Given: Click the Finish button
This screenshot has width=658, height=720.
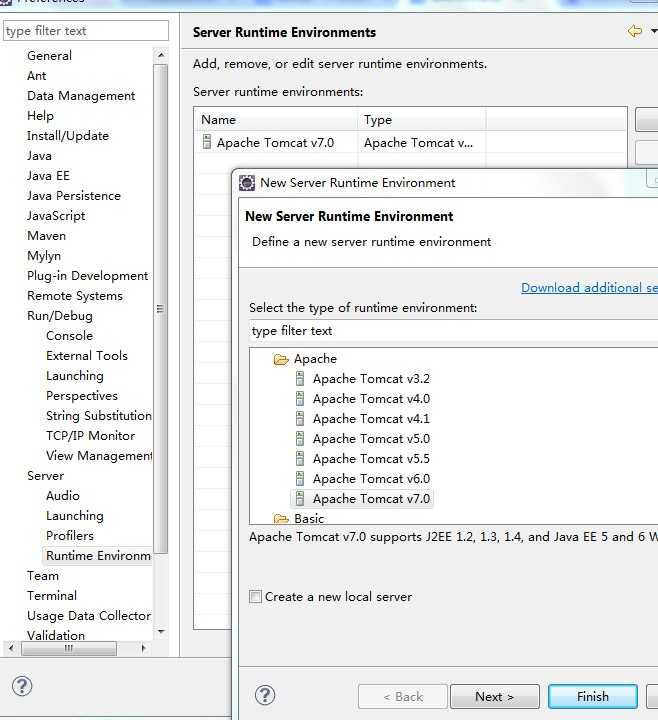Looking at the screenshot, I should (593, 697).
